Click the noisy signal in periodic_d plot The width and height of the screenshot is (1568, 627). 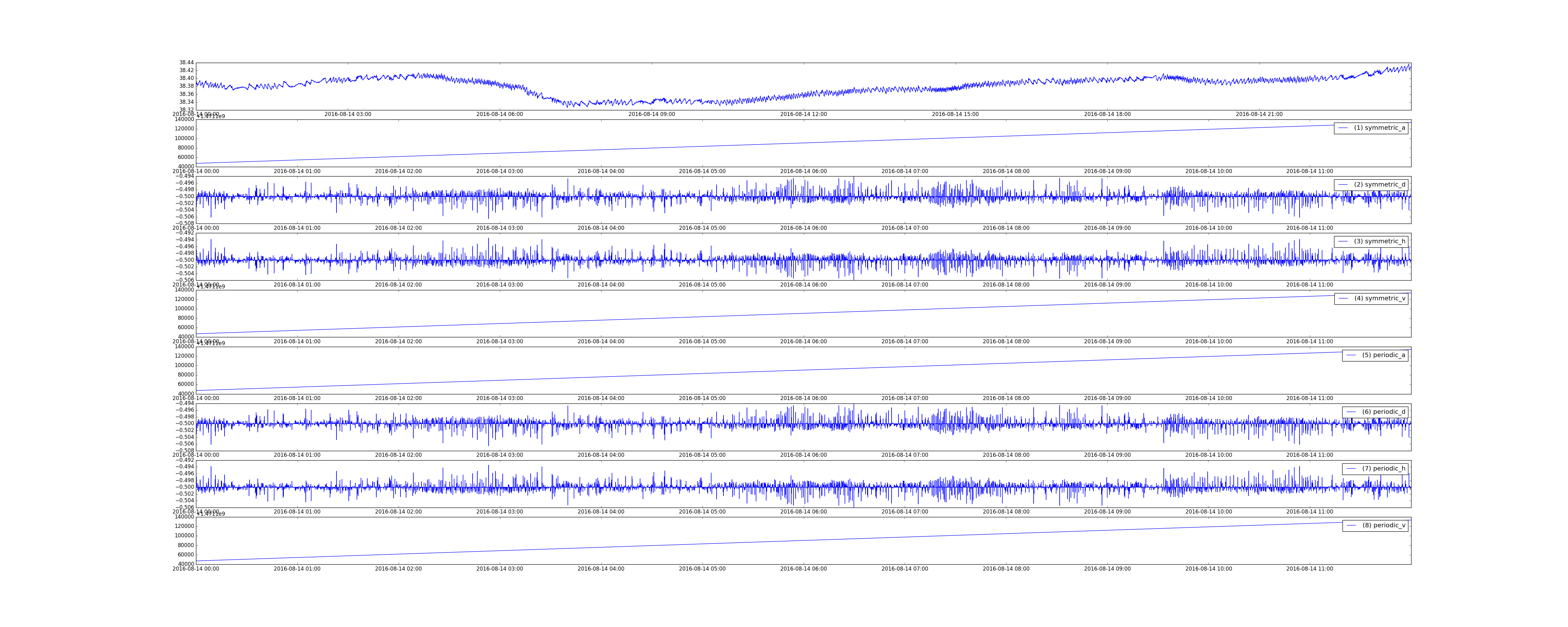pos(791,424)
